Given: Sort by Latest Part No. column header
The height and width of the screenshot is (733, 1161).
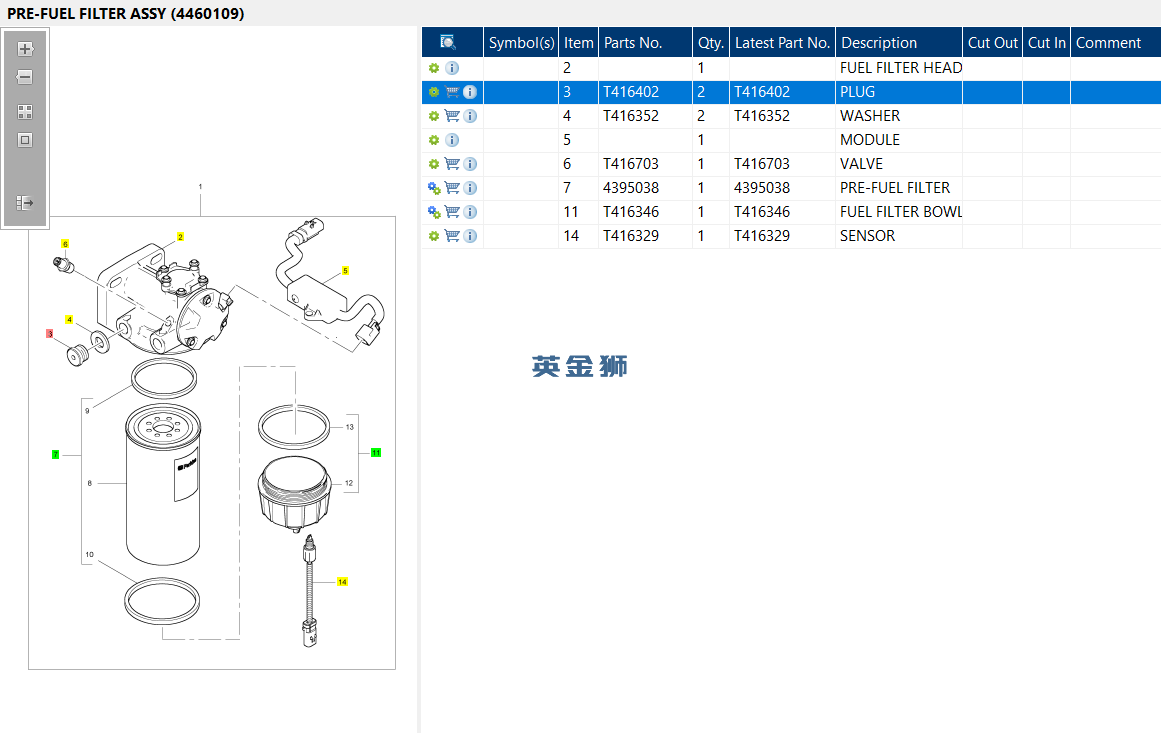Looking at the screenshot, I should [x=783, y=42].
